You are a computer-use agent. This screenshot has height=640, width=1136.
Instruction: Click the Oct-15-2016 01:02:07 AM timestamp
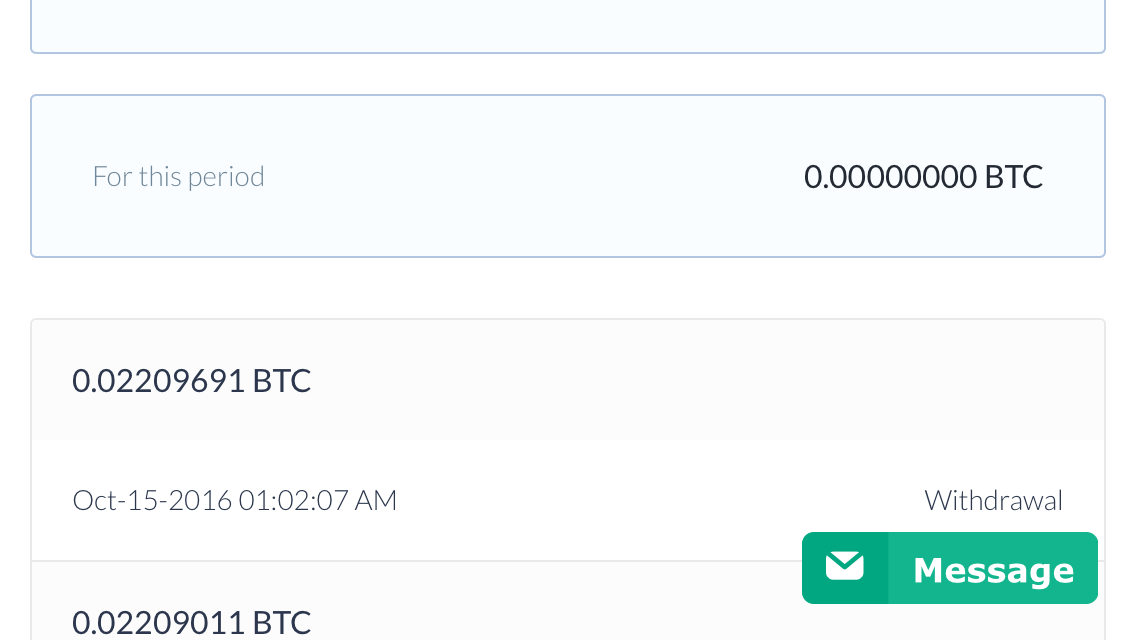pos(235,500)
